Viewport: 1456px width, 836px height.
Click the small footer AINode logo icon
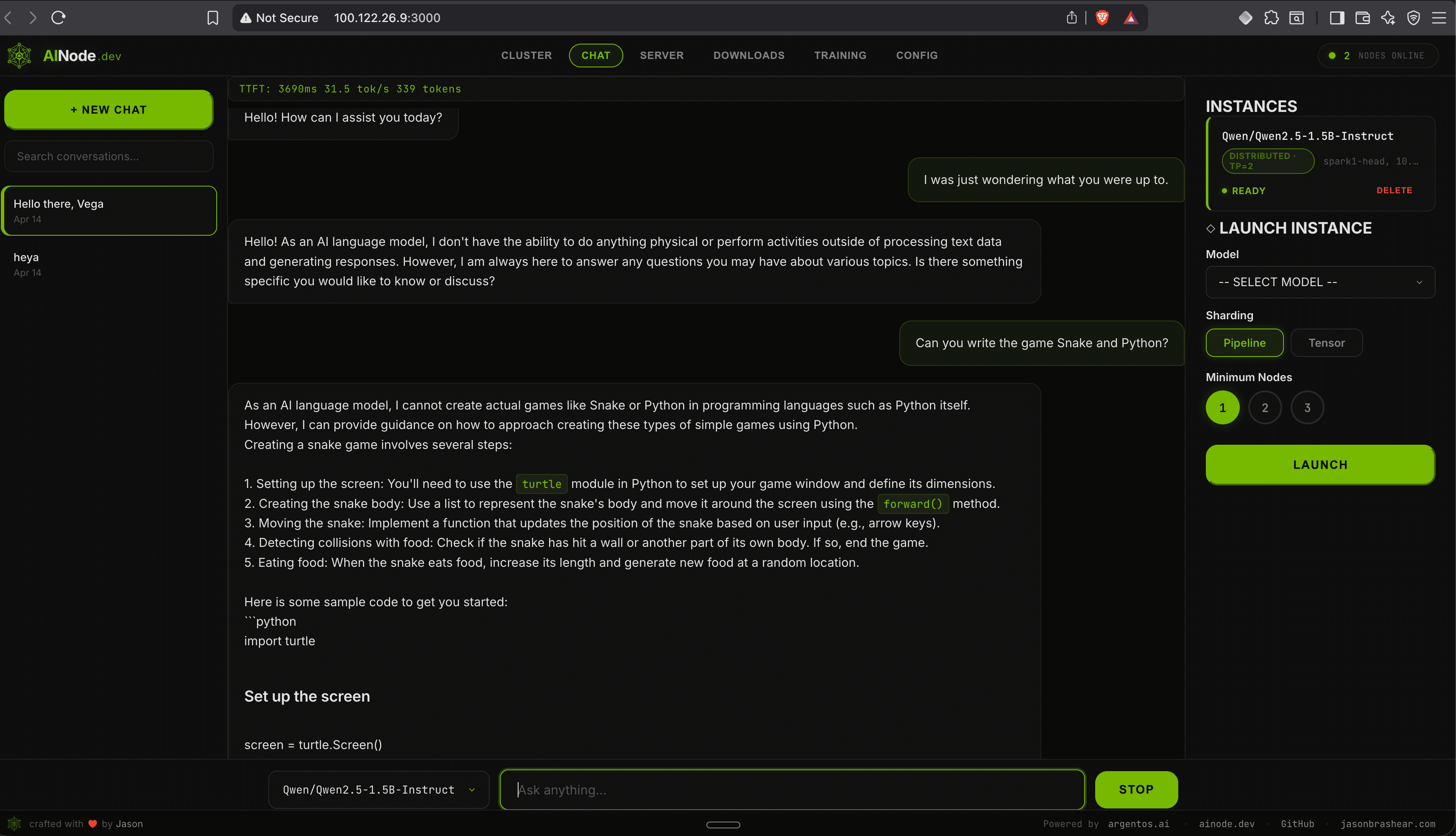14,824
